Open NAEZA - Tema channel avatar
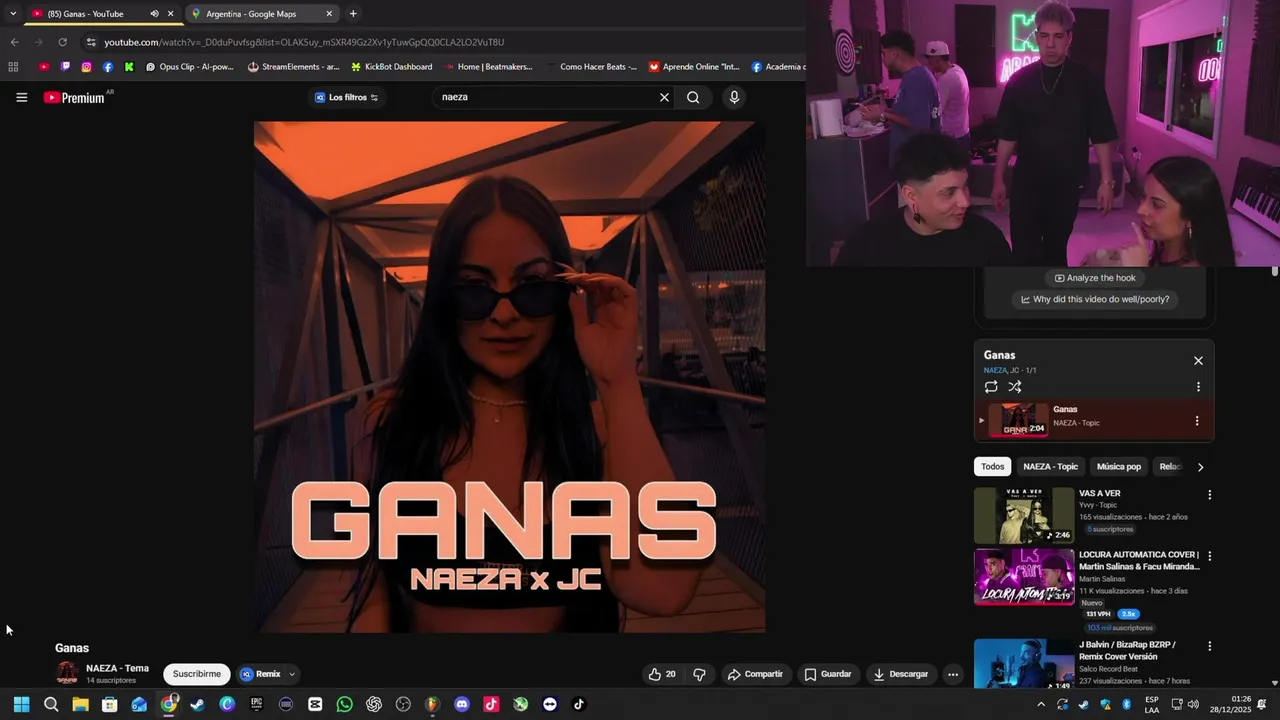The image size is (1280, 720). click(x=67, y=673)
